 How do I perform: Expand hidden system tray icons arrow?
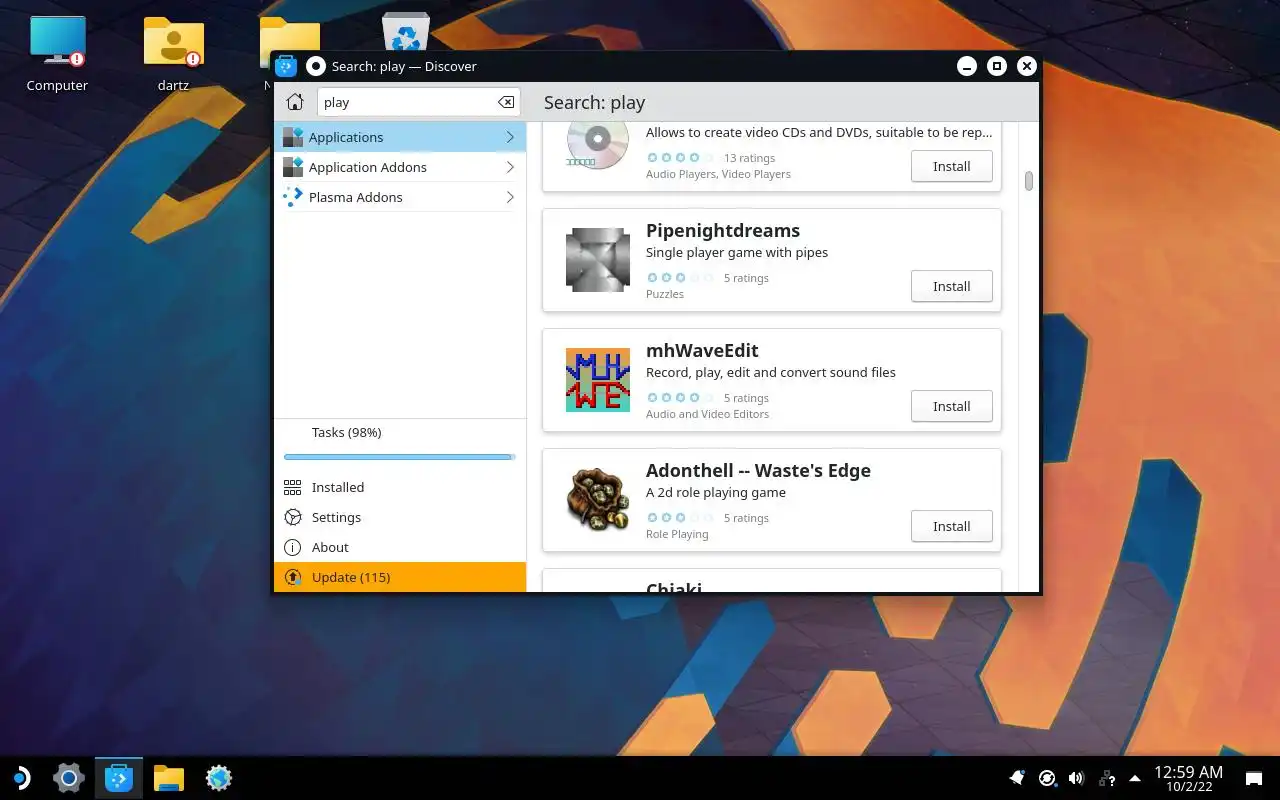click(1135, 777)
